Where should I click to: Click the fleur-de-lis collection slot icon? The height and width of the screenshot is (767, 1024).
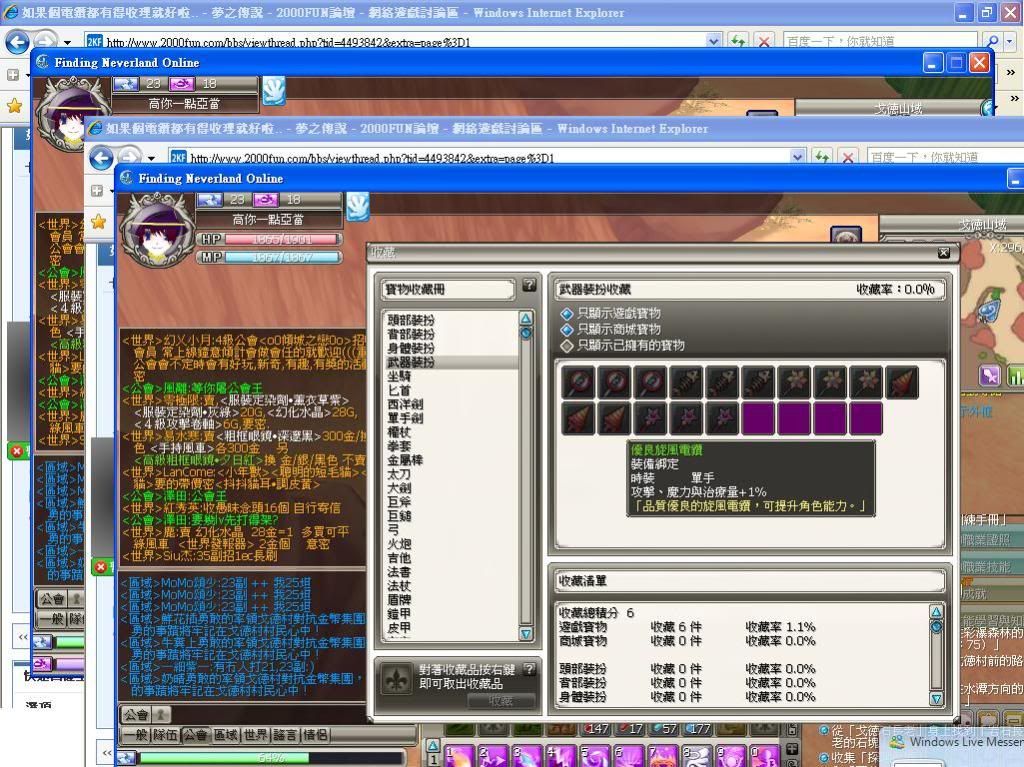click(x=396, y=679)
